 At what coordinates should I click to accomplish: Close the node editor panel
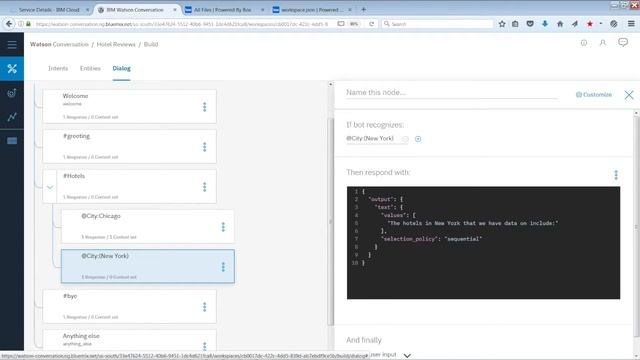pyautogui.click(x=629, y=95)
